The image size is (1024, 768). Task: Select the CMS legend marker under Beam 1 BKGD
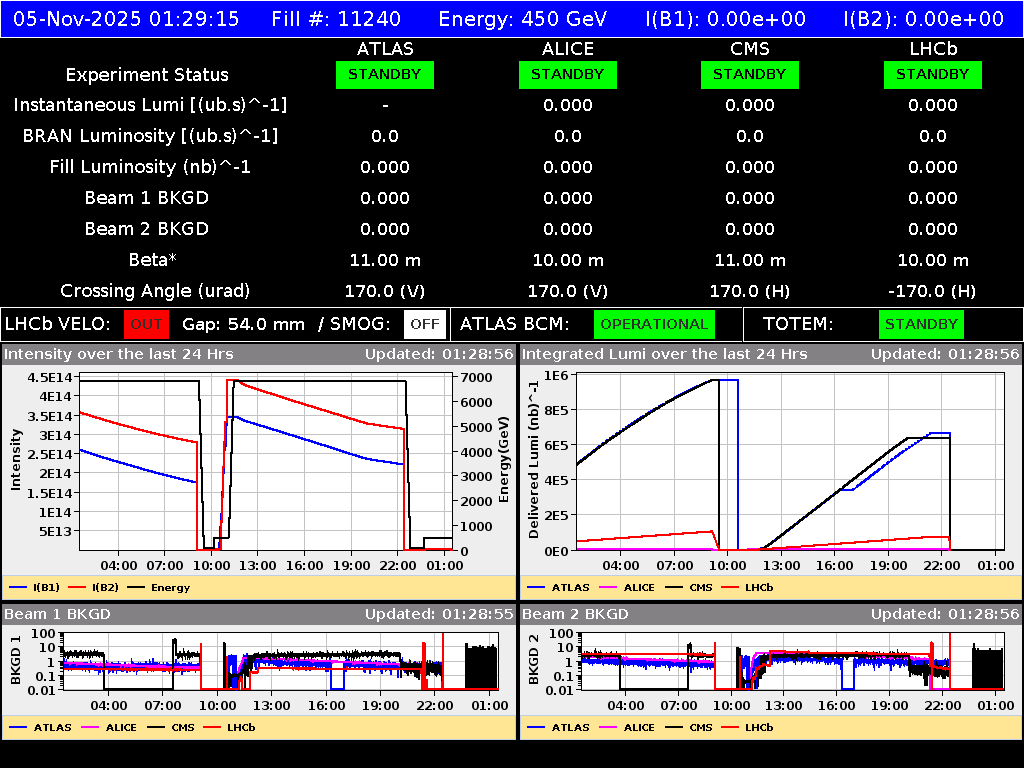(158, 727)
